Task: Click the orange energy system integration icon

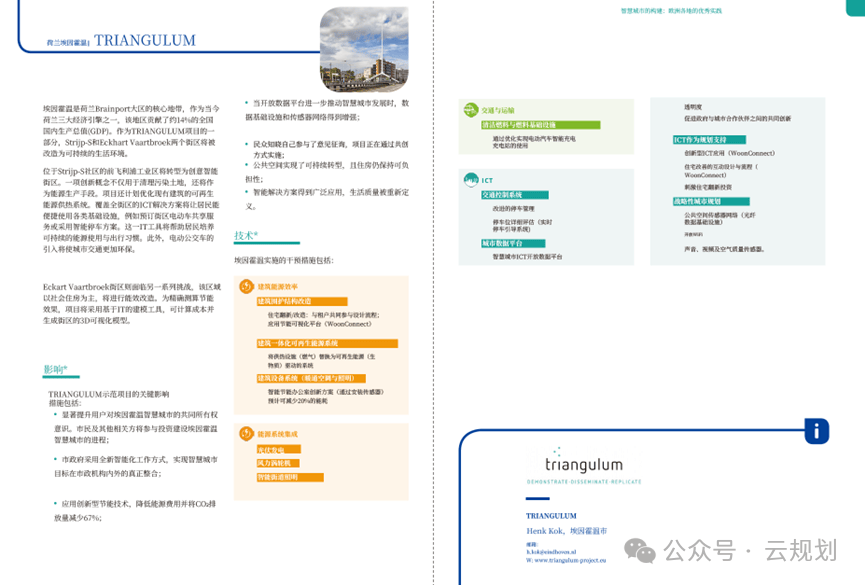Action: 247,435
